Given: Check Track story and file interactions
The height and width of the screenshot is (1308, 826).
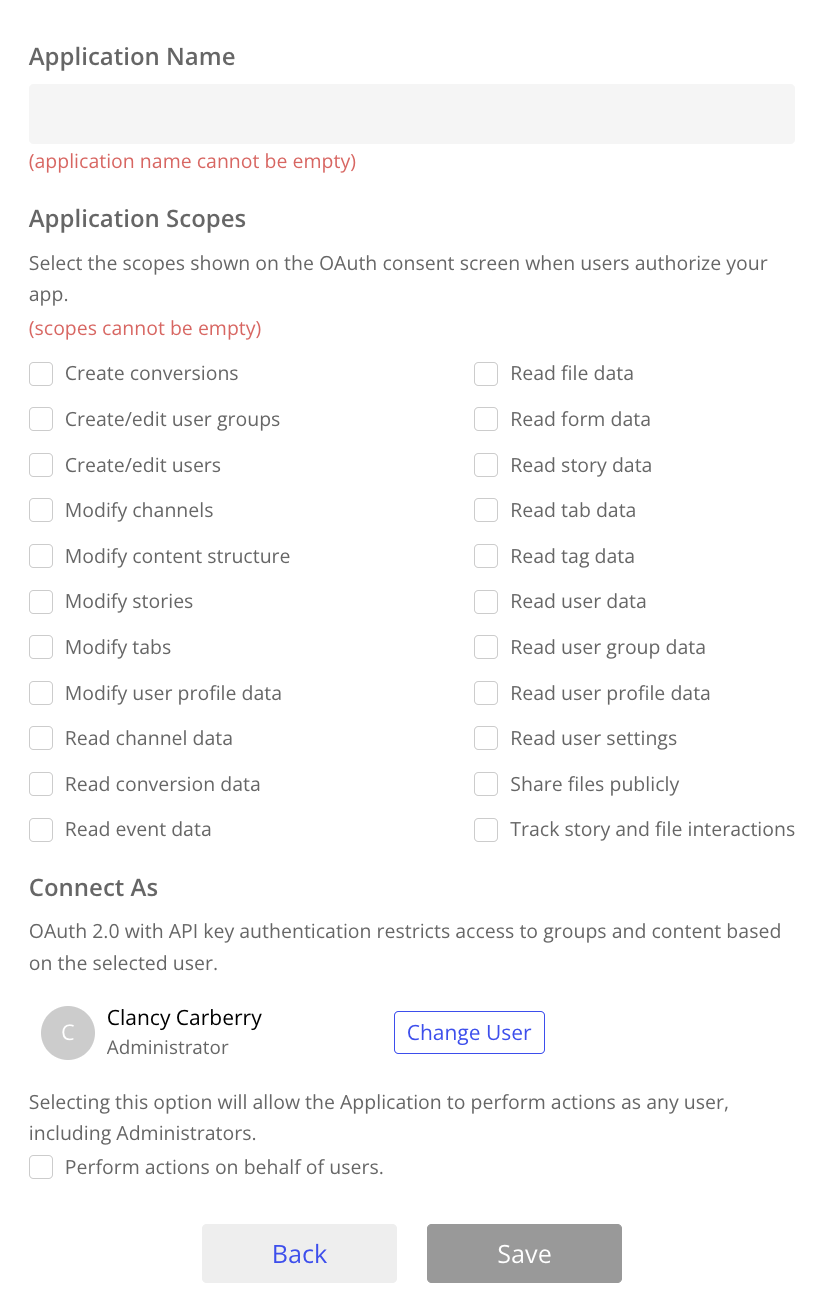Looking at the screenshot, I should [486, 830].
